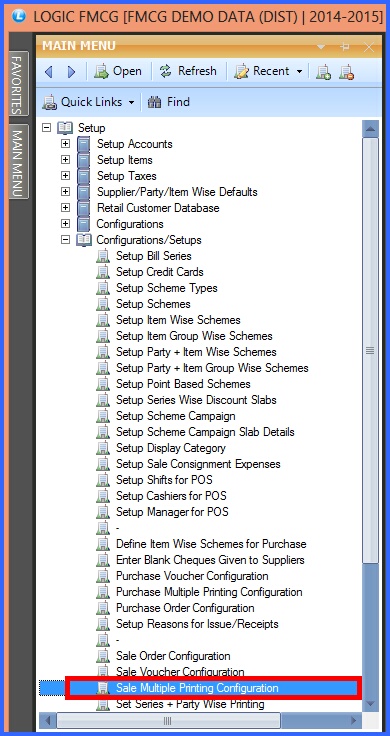Go forward with the right arrow icon
This screenshot has height=736, width=390.
coord(71,72)
